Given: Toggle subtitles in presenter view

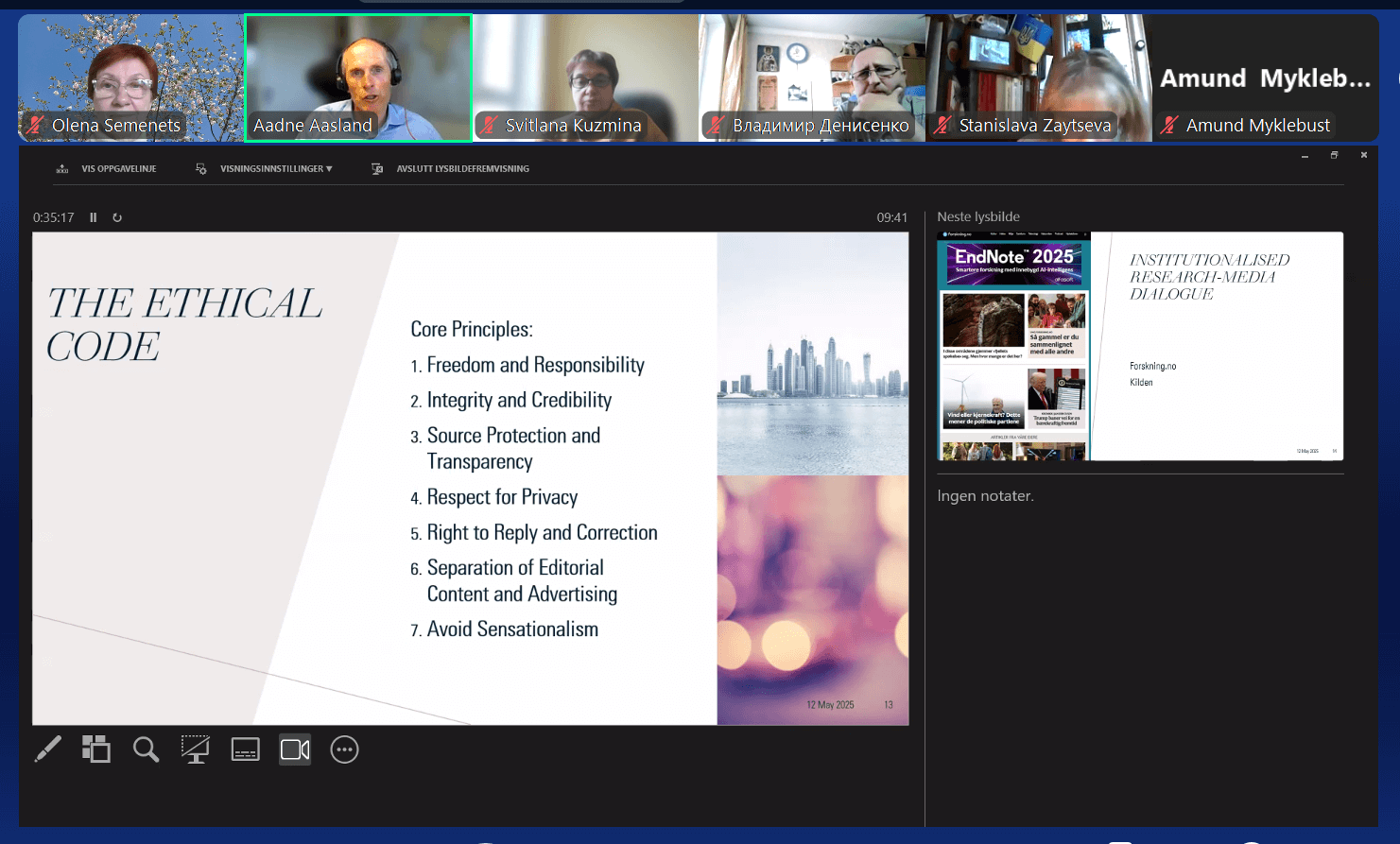Looking at the screenshot, I should (x=245, y=749).
